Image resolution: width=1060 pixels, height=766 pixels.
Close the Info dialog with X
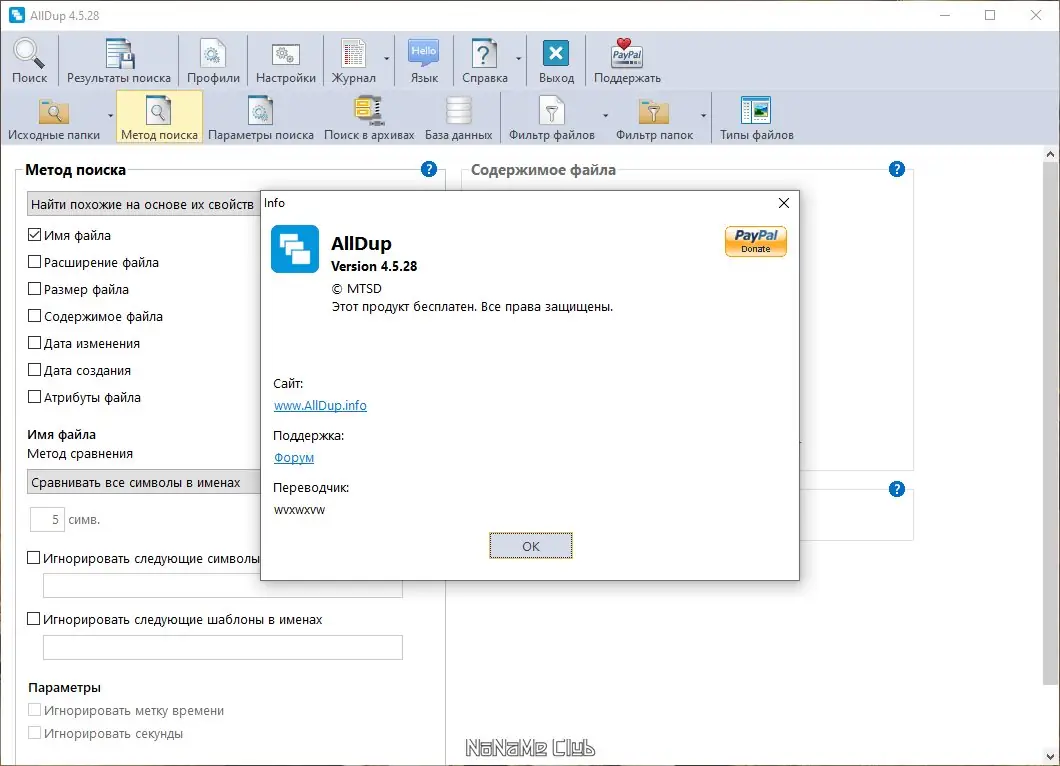tap(784, 203)
